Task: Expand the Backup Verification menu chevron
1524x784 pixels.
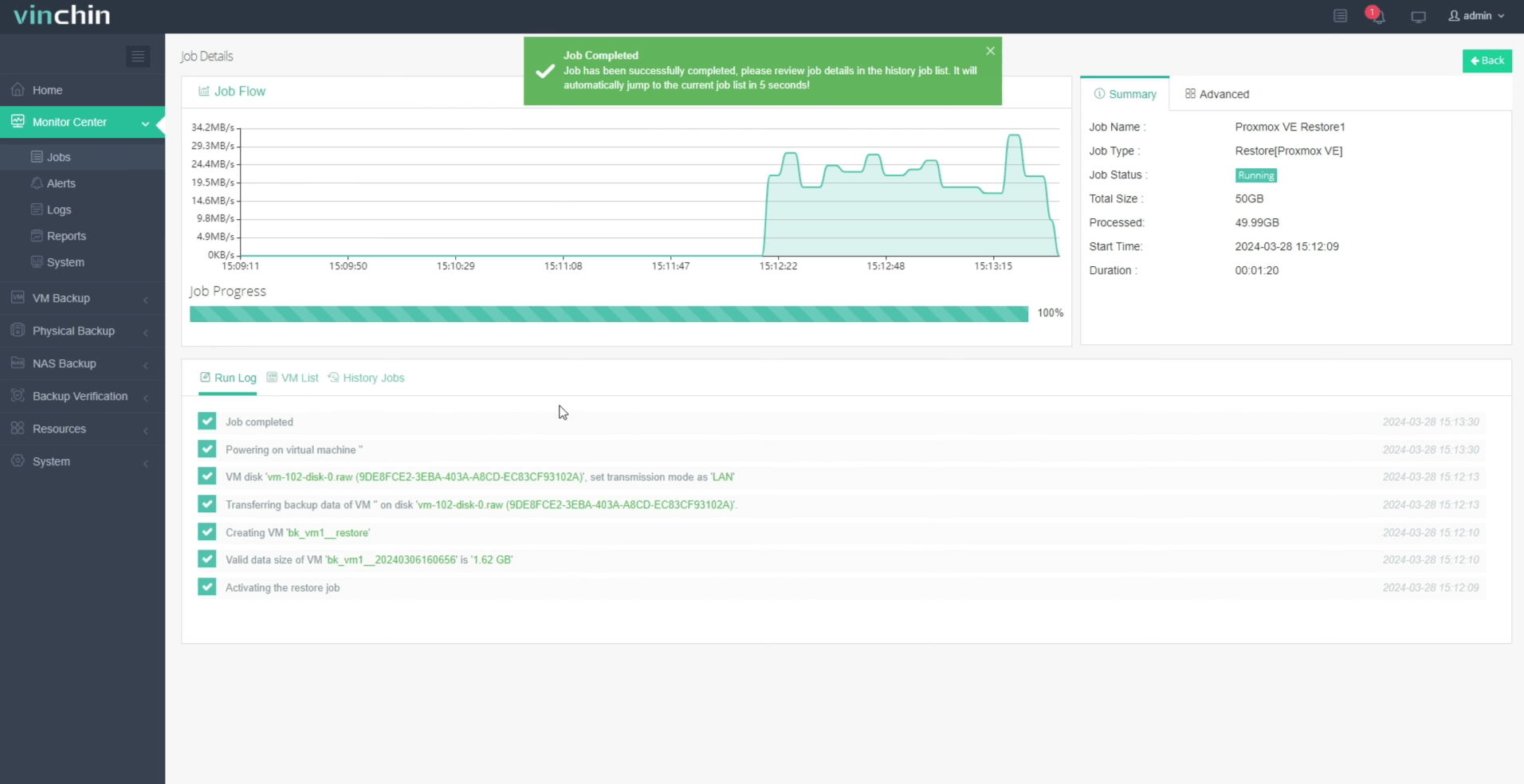Action: click(146, 398)
